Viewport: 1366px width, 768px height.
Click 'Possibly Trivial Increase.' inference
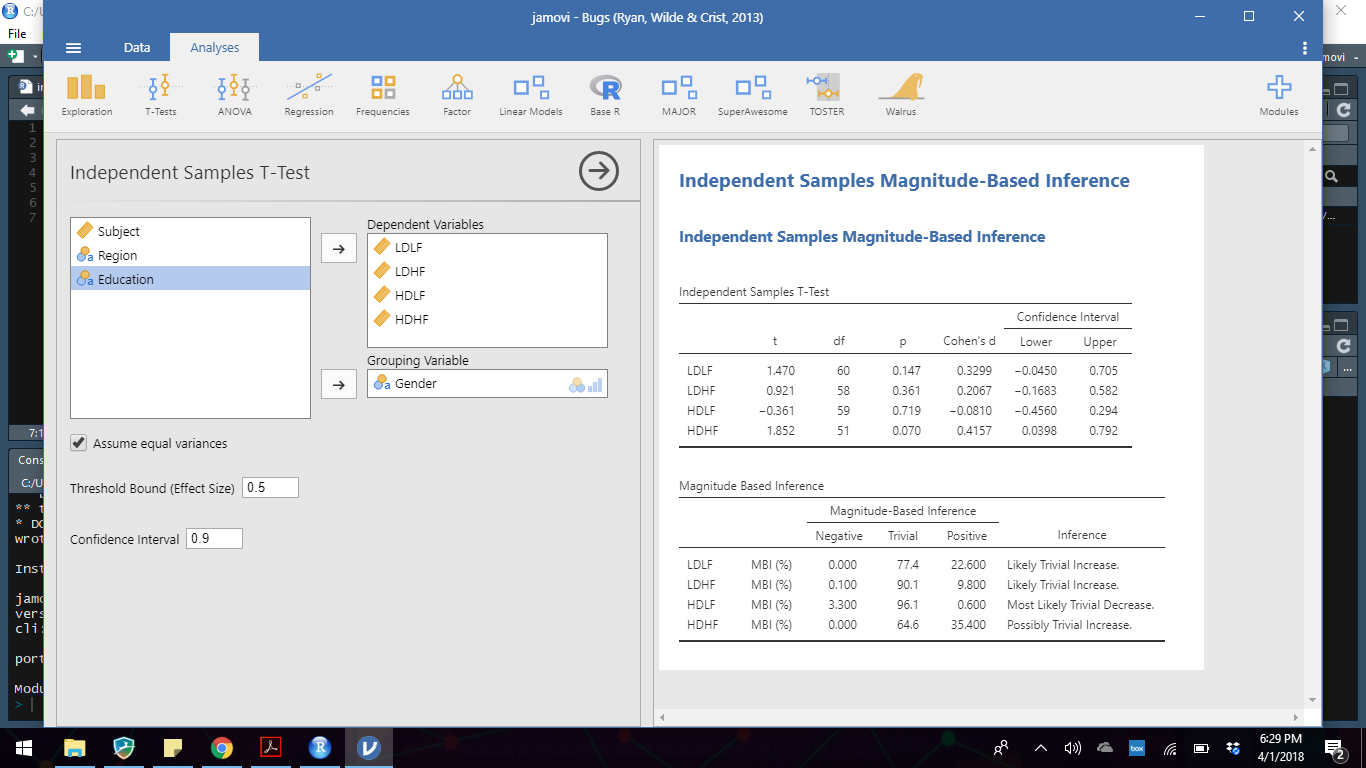tap(1069, 625)
